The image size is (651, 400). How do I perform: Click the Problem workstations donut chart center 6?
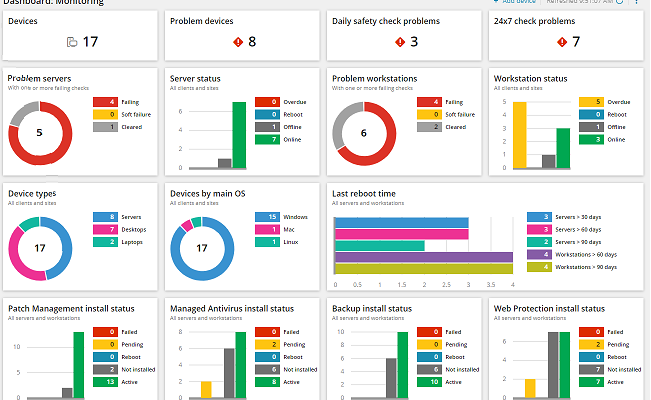(x=364, y=133)
